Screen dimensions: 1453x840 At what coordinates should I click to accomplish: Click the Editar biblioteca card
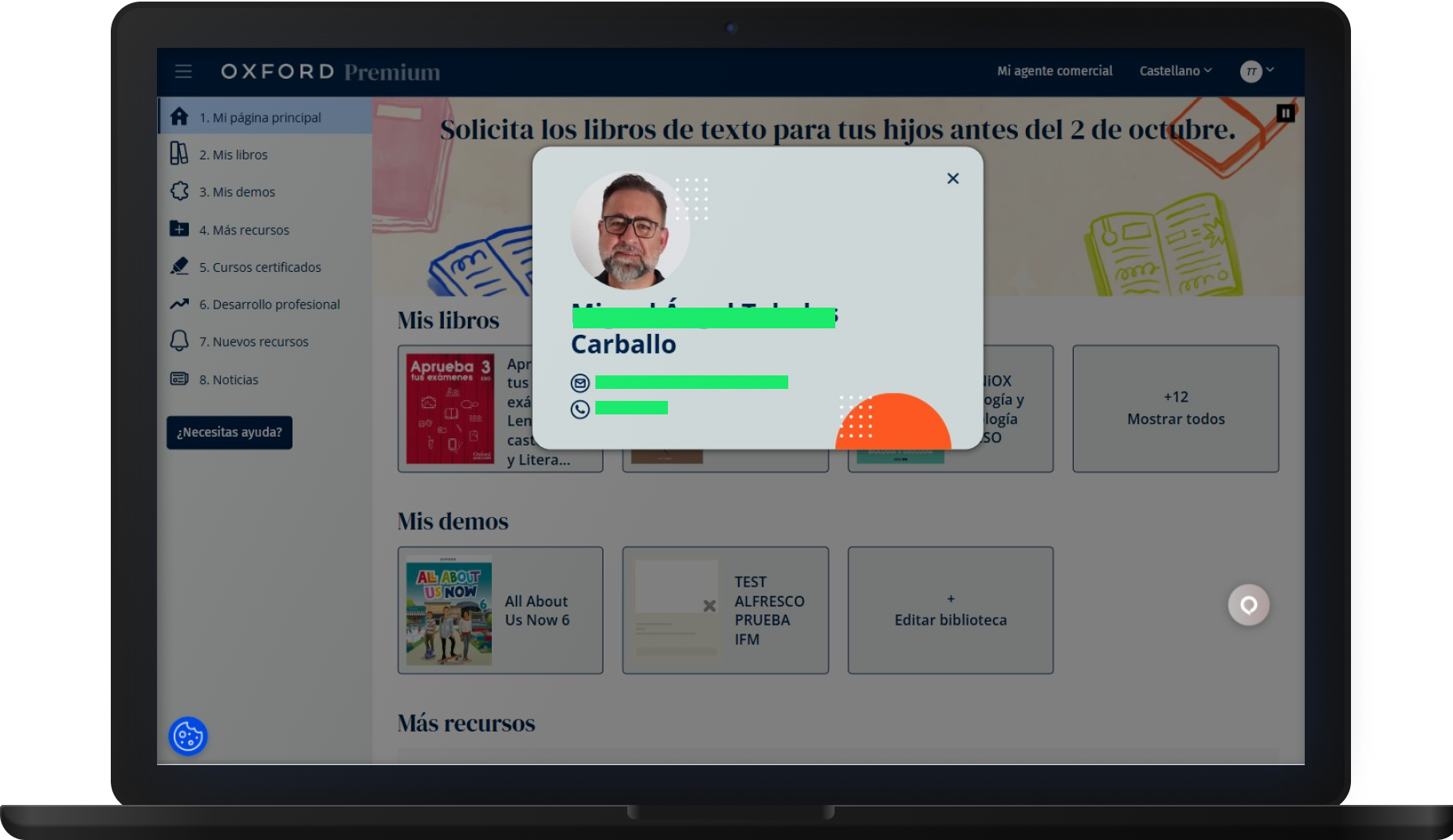950,610
